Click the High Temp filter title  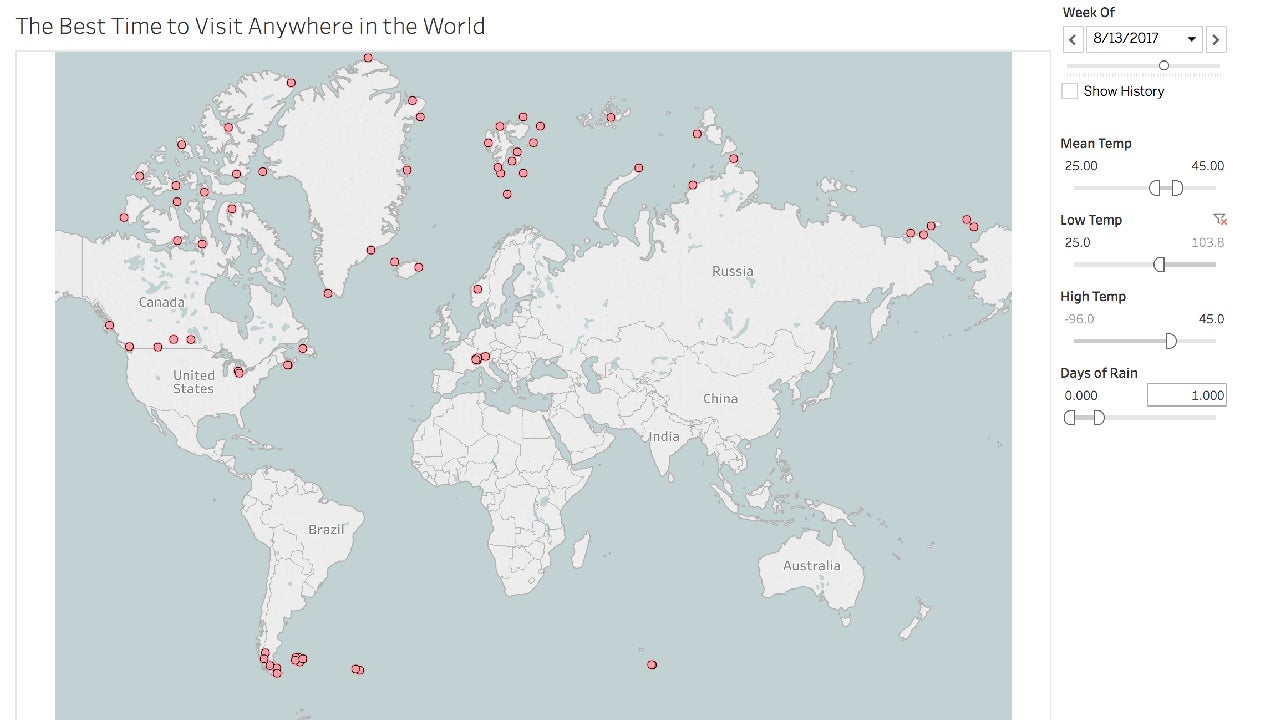pyautogui.click(x=1093, y=296)
